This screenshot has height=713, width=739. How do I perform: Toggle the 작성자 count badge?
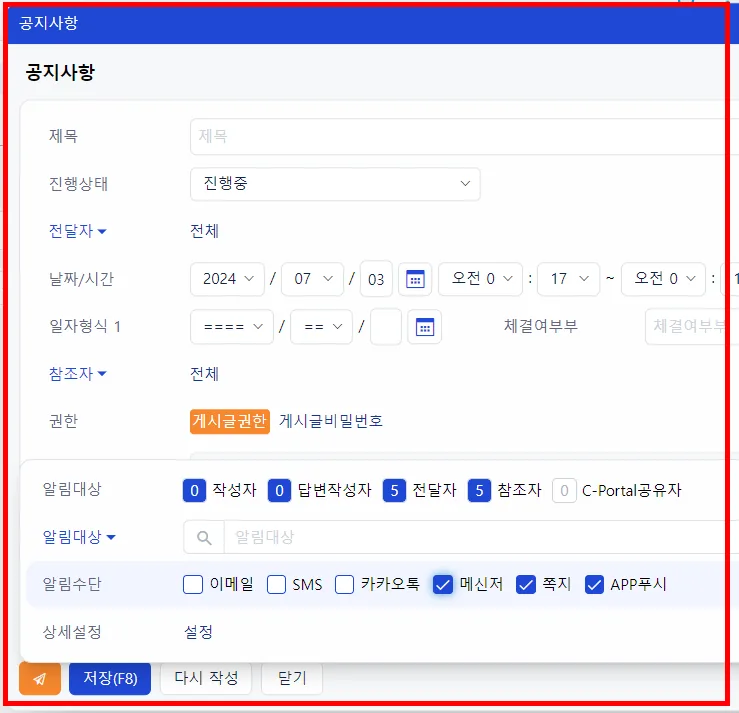pyautogui.click(x=194, y=491)
